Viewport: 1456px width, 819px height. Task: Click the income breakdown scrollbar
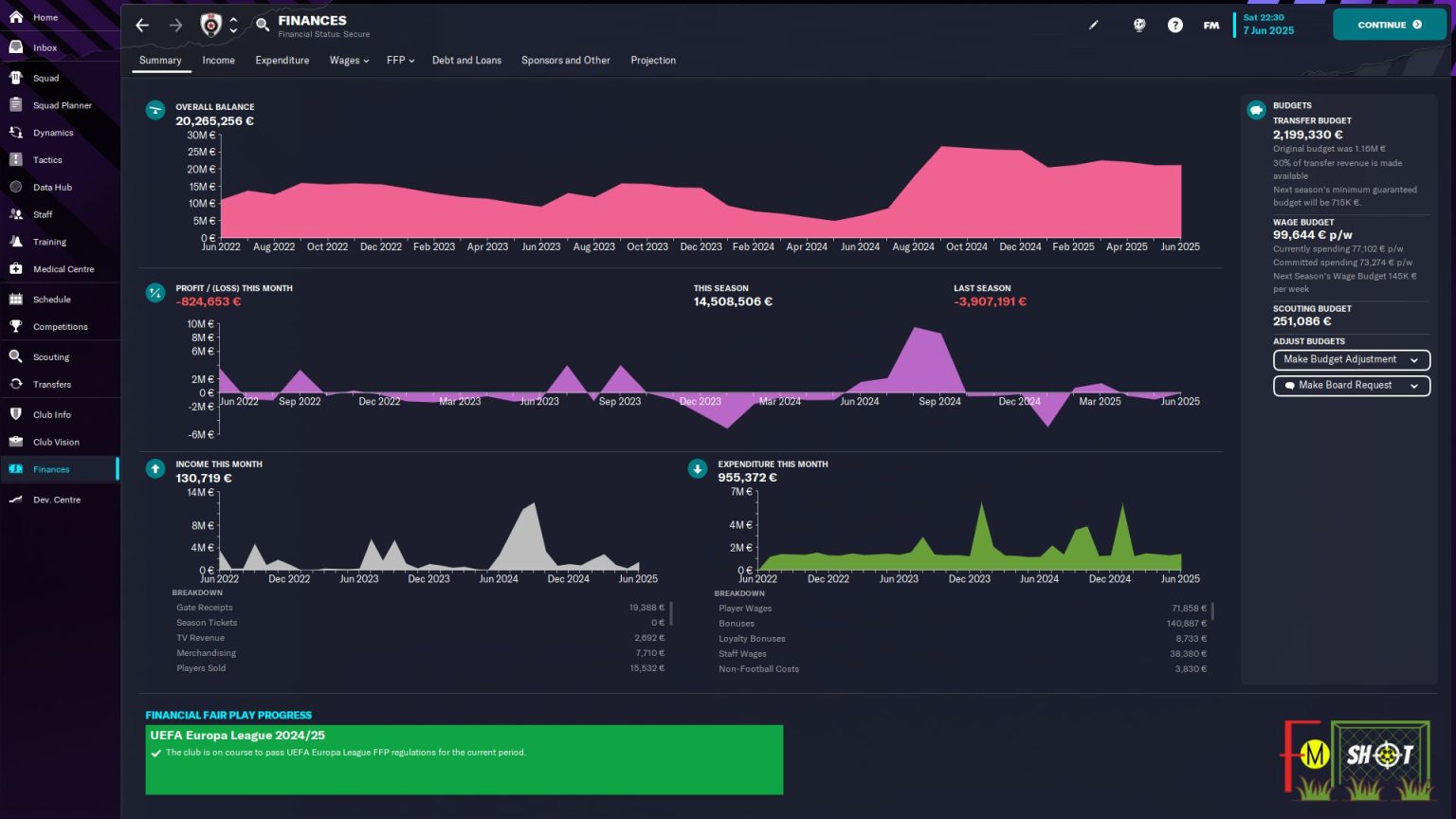tap(671, 613)
